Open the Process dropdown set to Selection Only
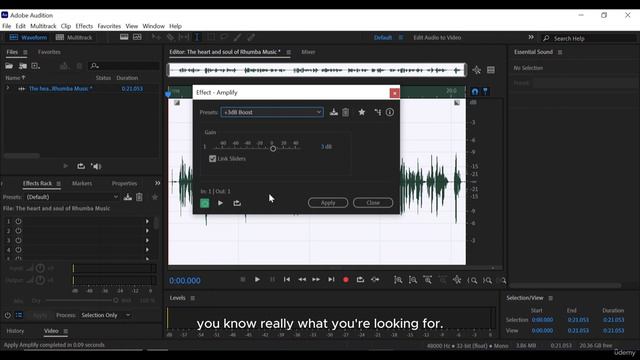The height and width of the screenshot is (360, 640). (105, 315)
